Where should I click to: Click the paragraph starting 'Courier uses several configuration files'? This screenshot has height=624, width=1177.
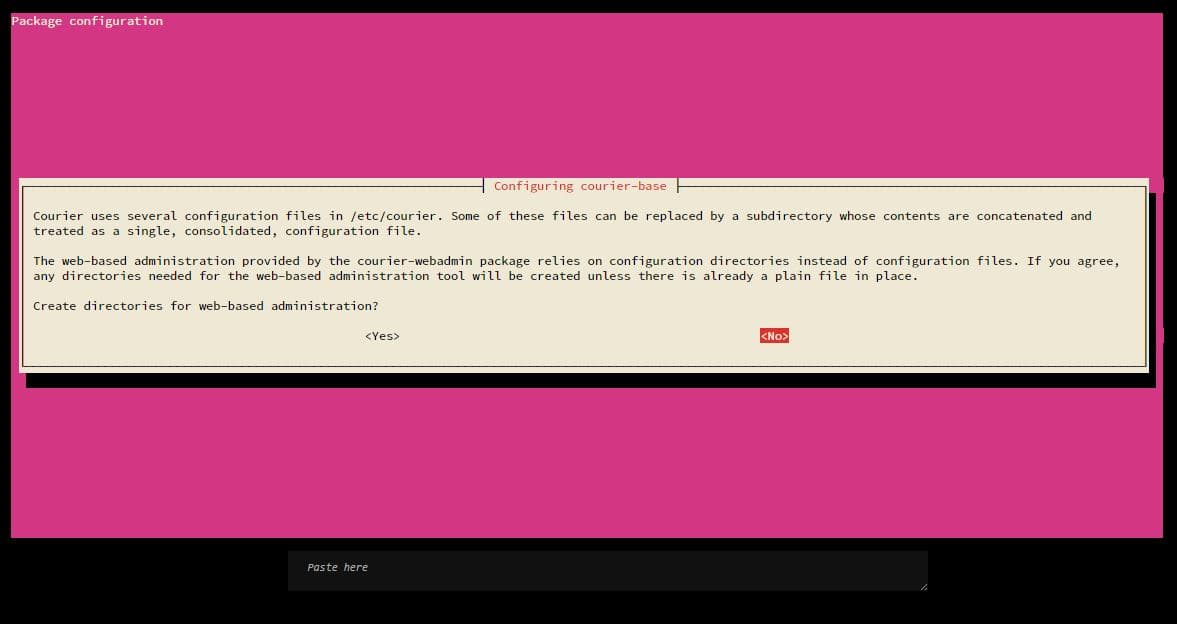[562, 223]
